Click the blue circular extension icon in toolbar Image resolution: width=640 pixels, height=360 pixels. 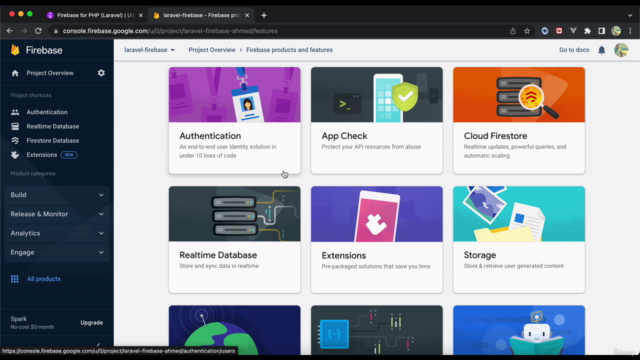point(544,31)
